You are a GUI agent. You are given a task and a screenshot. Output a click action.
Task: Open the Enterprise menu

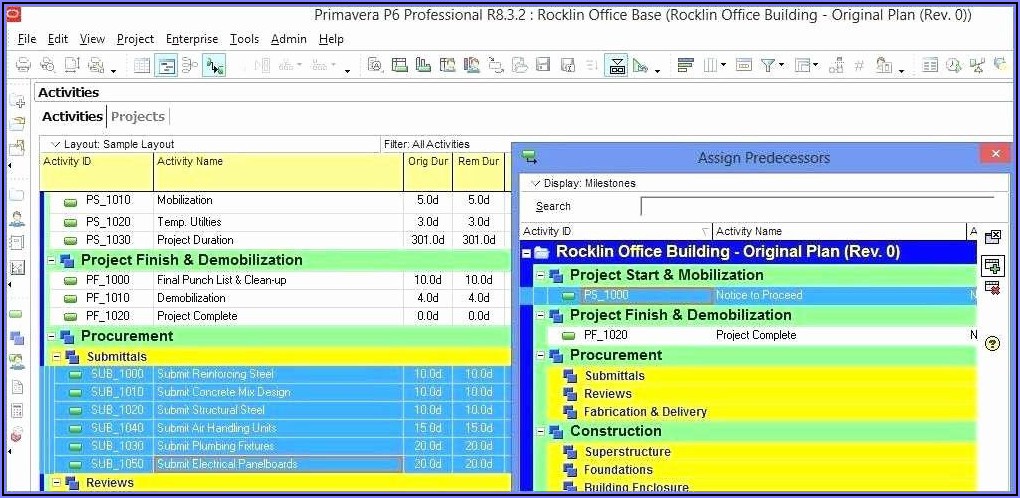tap(191, 39)
